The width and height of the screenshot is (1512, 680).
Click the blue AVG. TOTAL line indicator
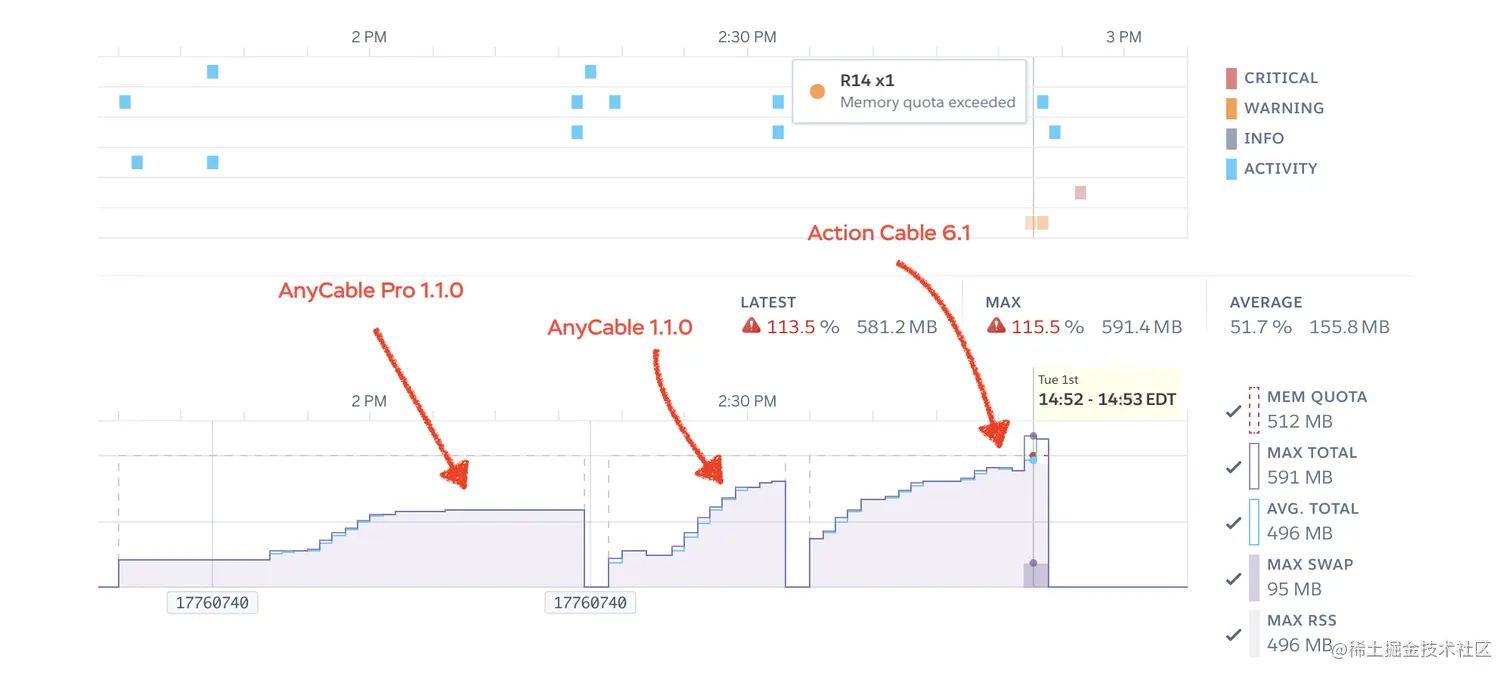pyautogui.click(x=1253, y=521)
